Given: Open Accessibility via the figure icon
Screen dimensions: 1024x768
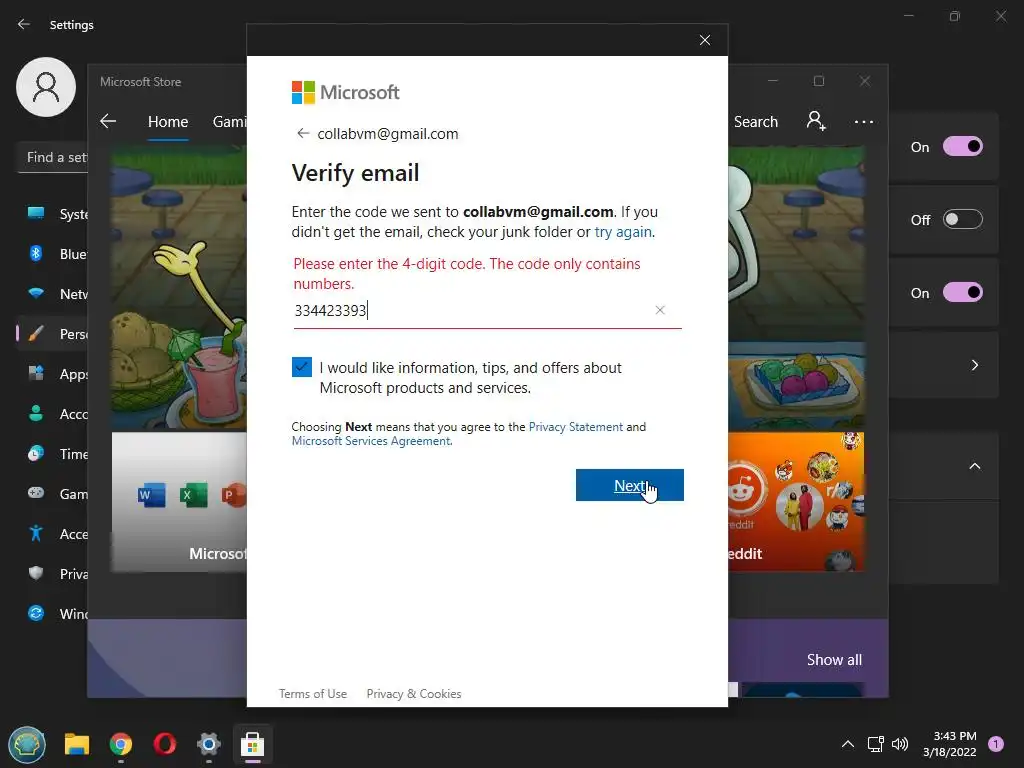Looking at the screenshot, I should [x=36, y=534].
